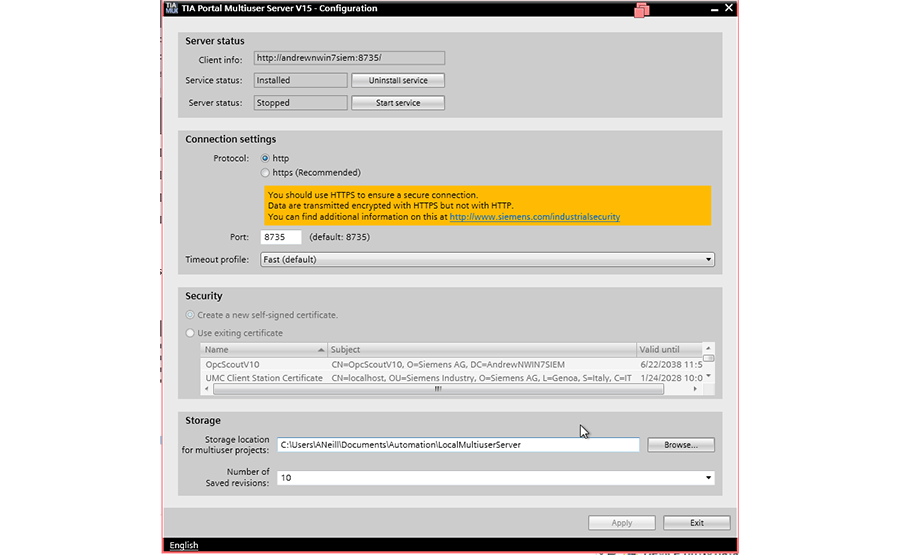Click the CN=OpcScoutV10 subject cell
The height and width of the screenshot is (555, 900).
coord(448,364)
